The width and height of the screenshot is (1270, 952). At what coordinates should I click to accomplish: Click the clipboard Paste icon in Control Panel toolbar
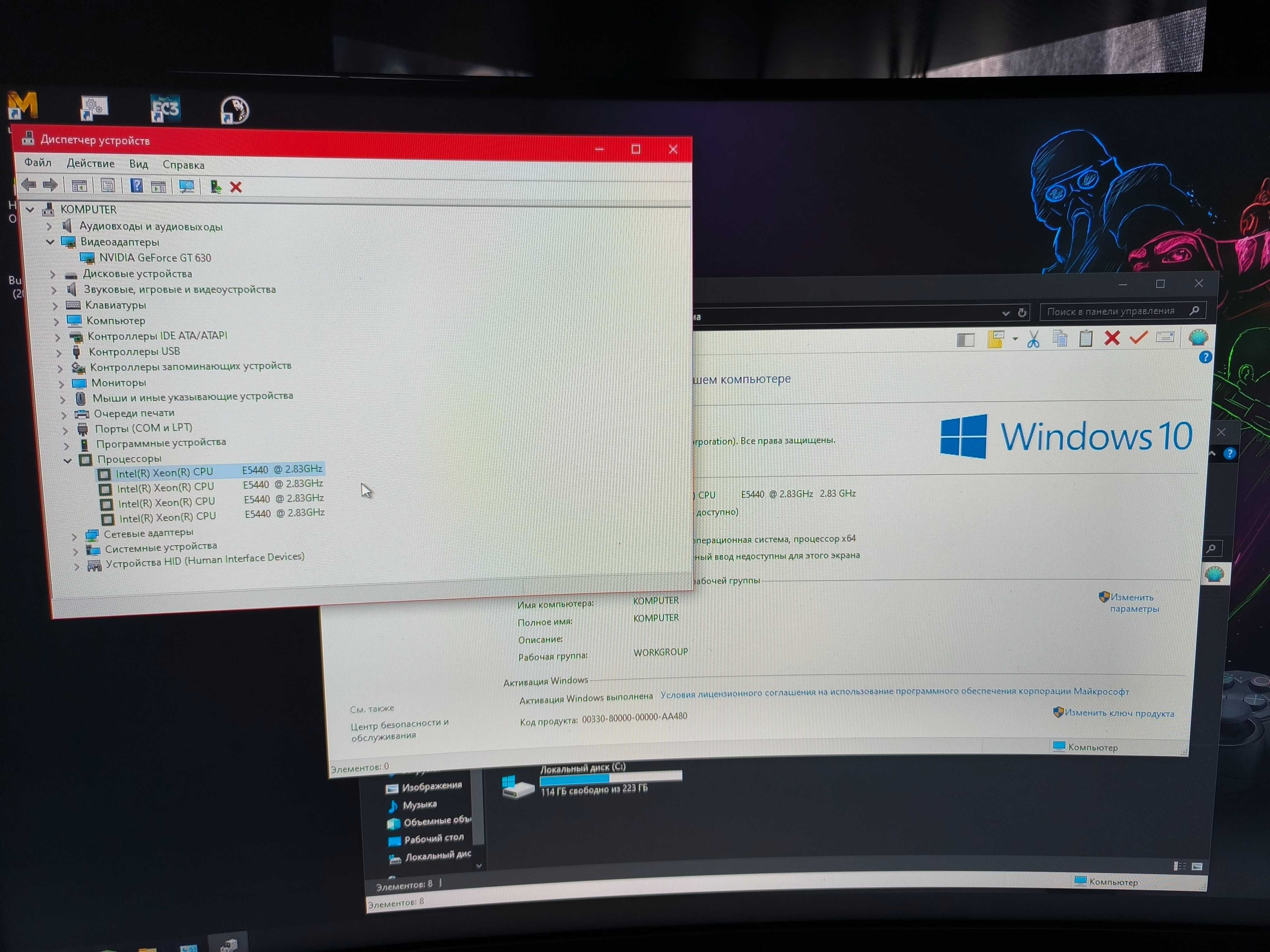coord(1086,338)
